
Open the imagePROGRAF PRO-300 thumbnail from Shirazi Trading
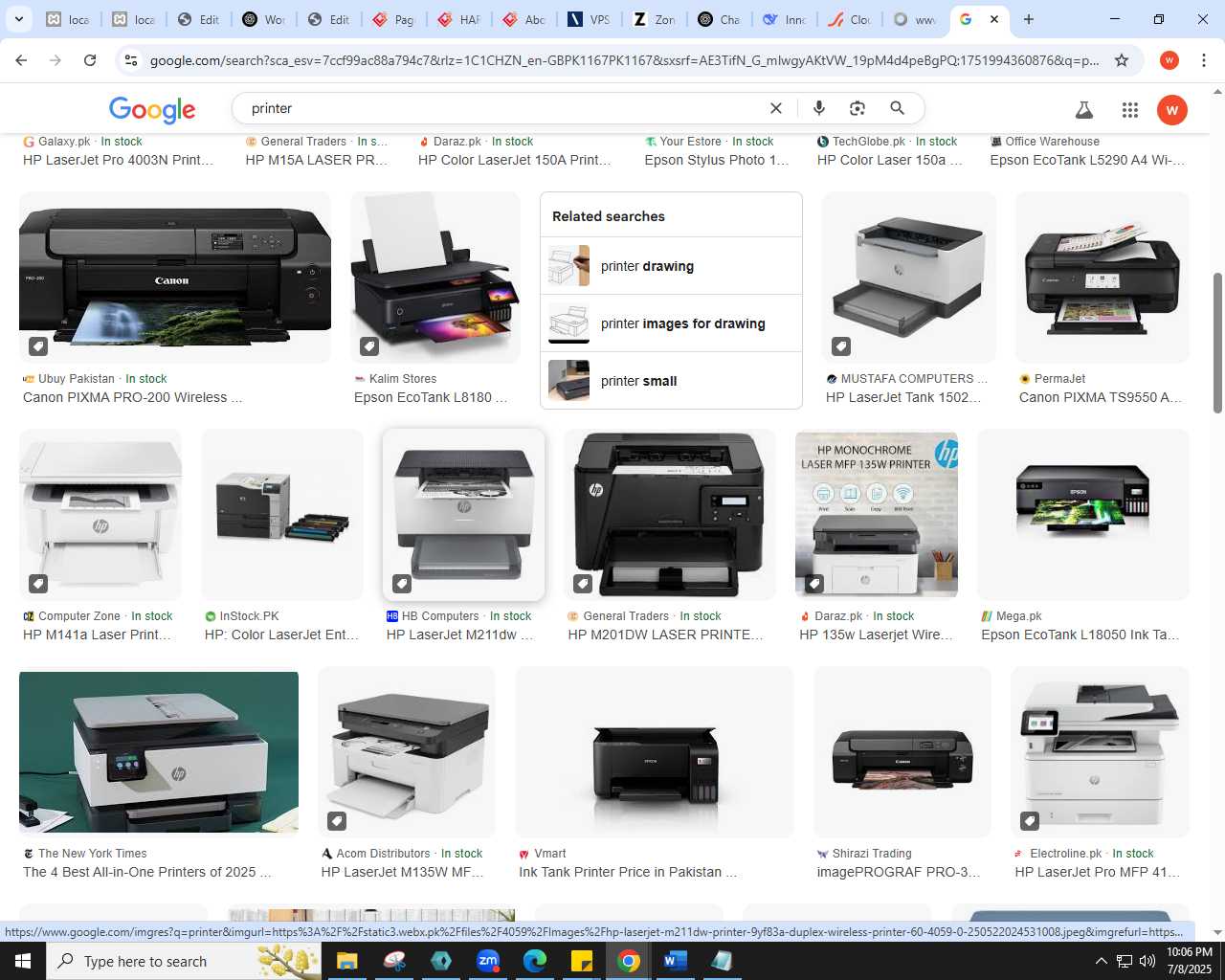point(902,752)
